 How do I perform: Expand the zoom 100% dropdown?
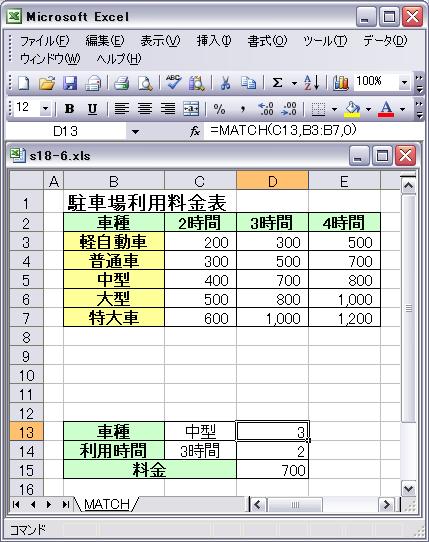click(x=404, y=83)
